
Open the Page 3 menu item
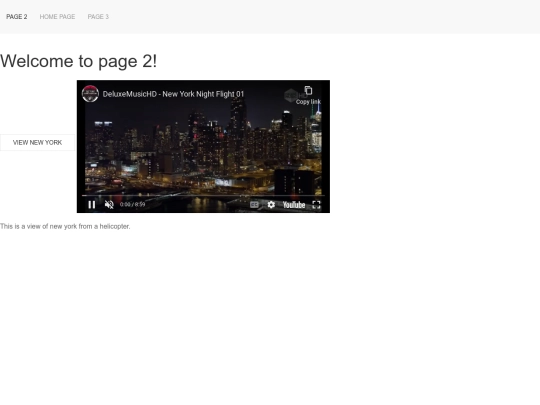(x=98, y=17)
